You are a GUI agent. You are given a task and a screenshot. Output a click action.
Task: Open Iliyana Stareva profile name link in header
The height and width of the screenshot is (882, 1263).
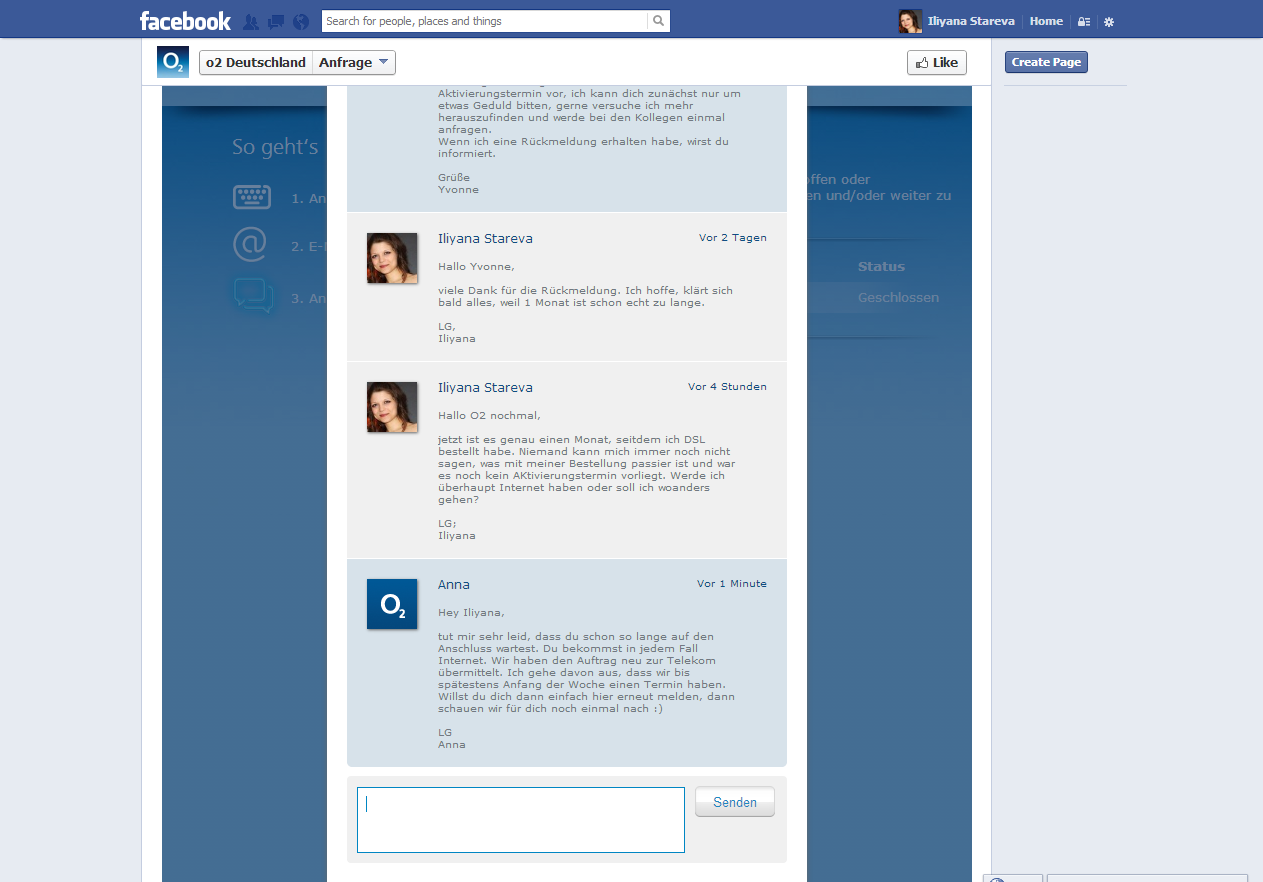click(x=971, y=21)
